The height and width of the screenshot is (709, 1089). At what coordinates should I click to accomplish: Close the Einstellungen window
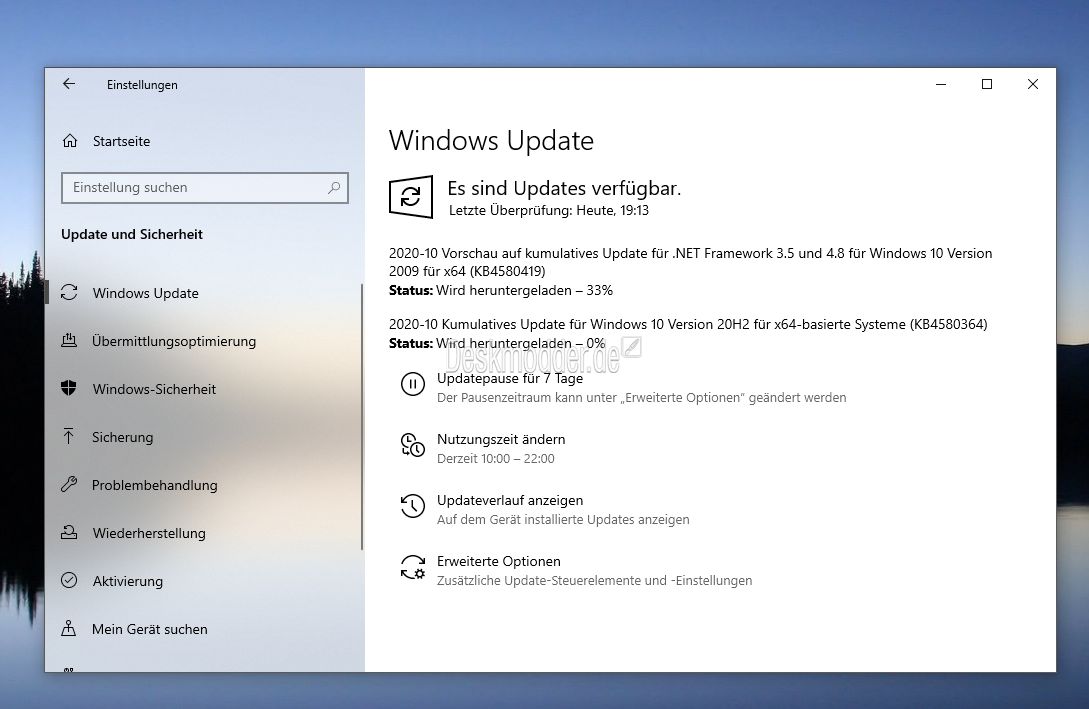(x=1033, y=84)
